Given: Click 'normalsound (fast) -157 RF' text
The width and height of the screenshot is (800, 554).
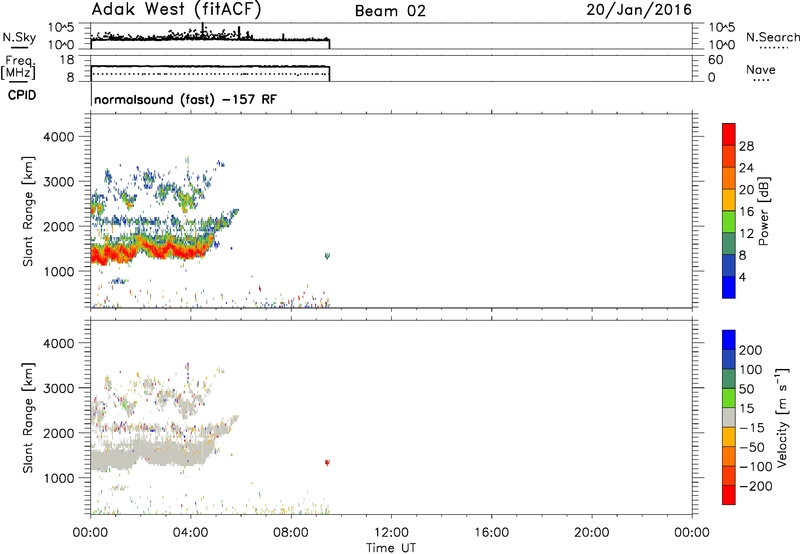Looking at the screenshot, I should [186, 99].
